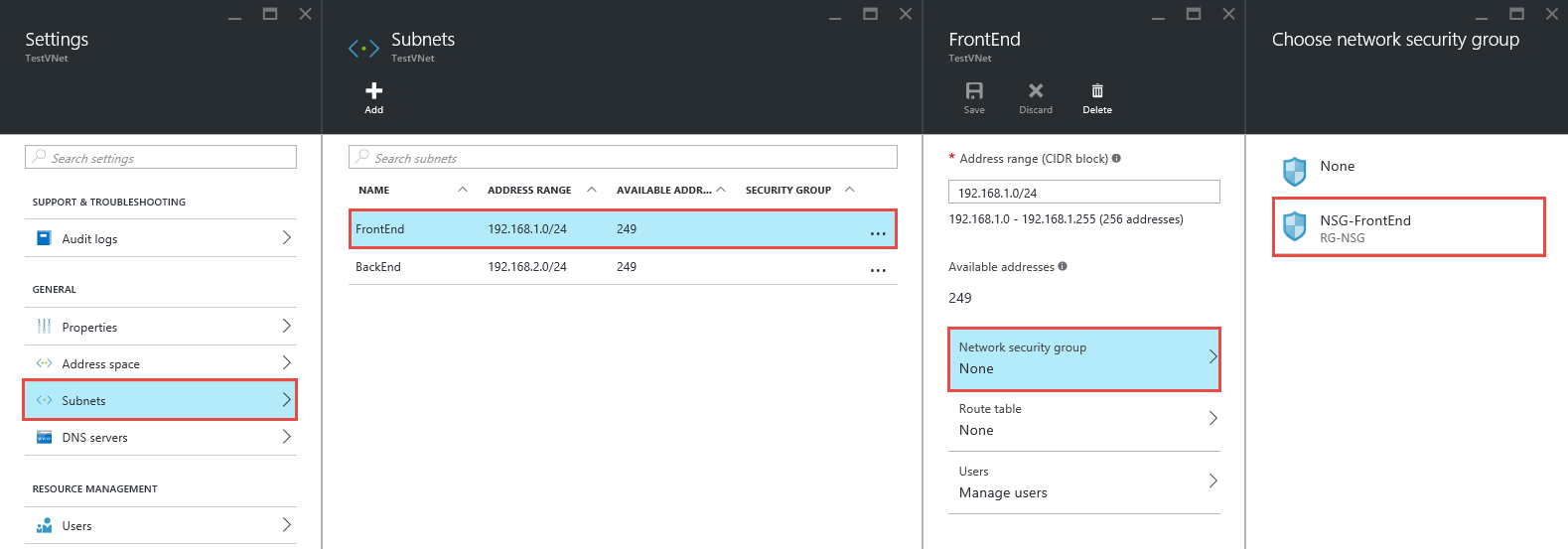Sort subnets by Address Range arrow
This screenshot has width=1568, height=549.
pos(592,190)
